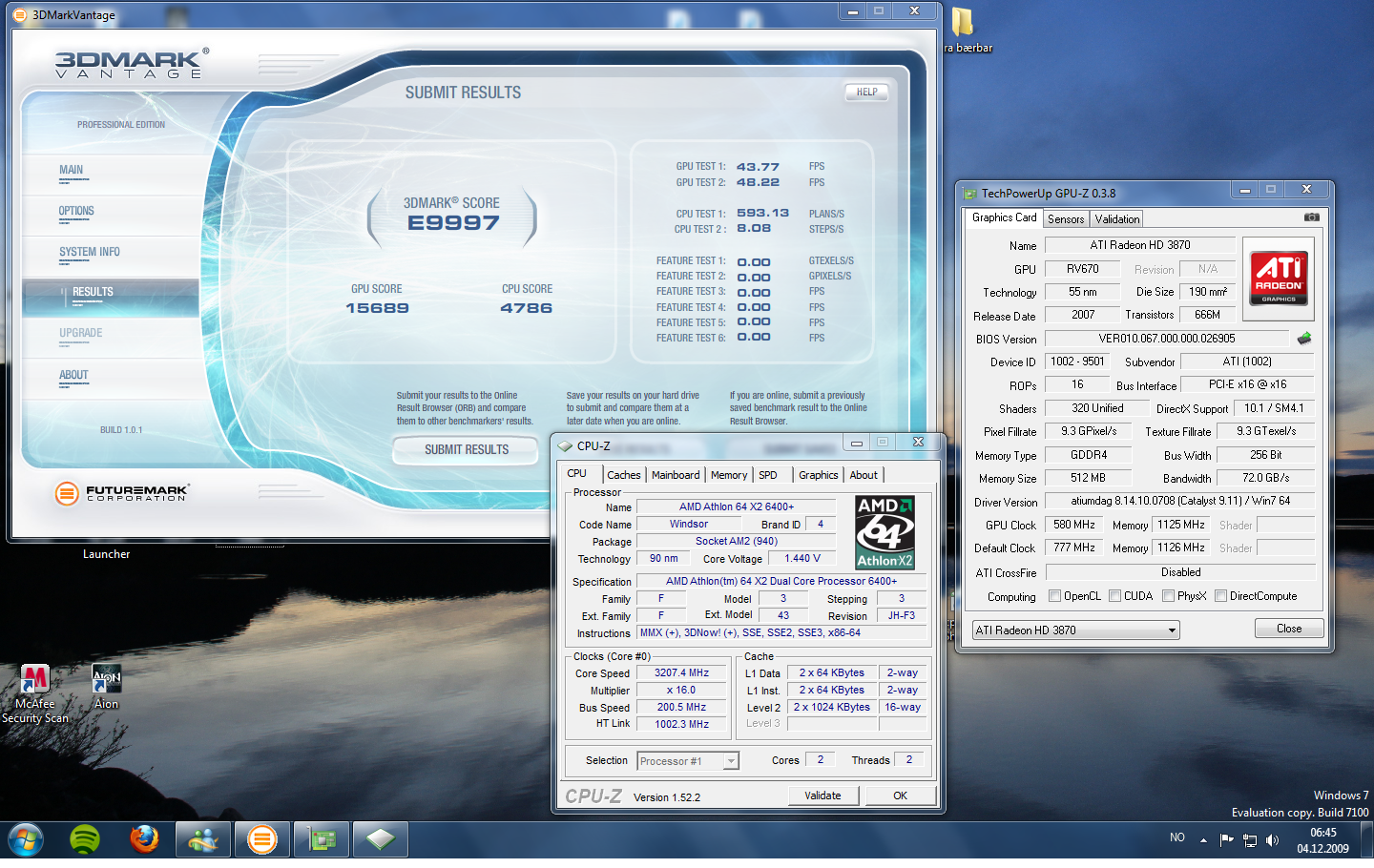Open the Windows Start menu orb
Screen dimensions: 1374x868
(x=26, y=840)
